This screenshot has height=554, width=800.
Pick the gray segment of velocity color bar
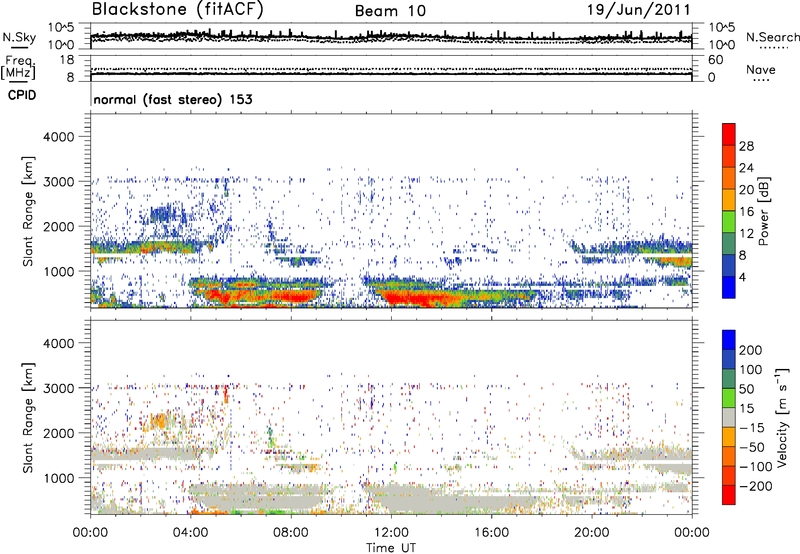(729, 417)
